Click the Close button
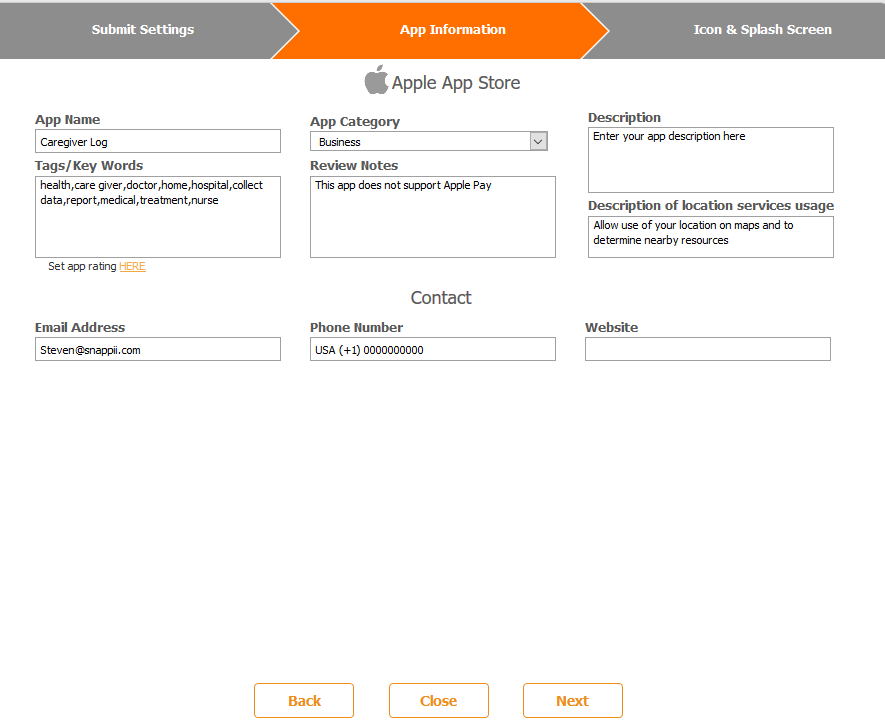 click(439, 701)
